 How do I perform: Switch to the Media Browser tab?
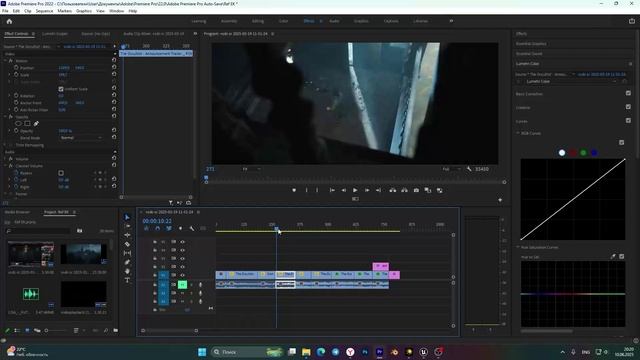(17, 212)
